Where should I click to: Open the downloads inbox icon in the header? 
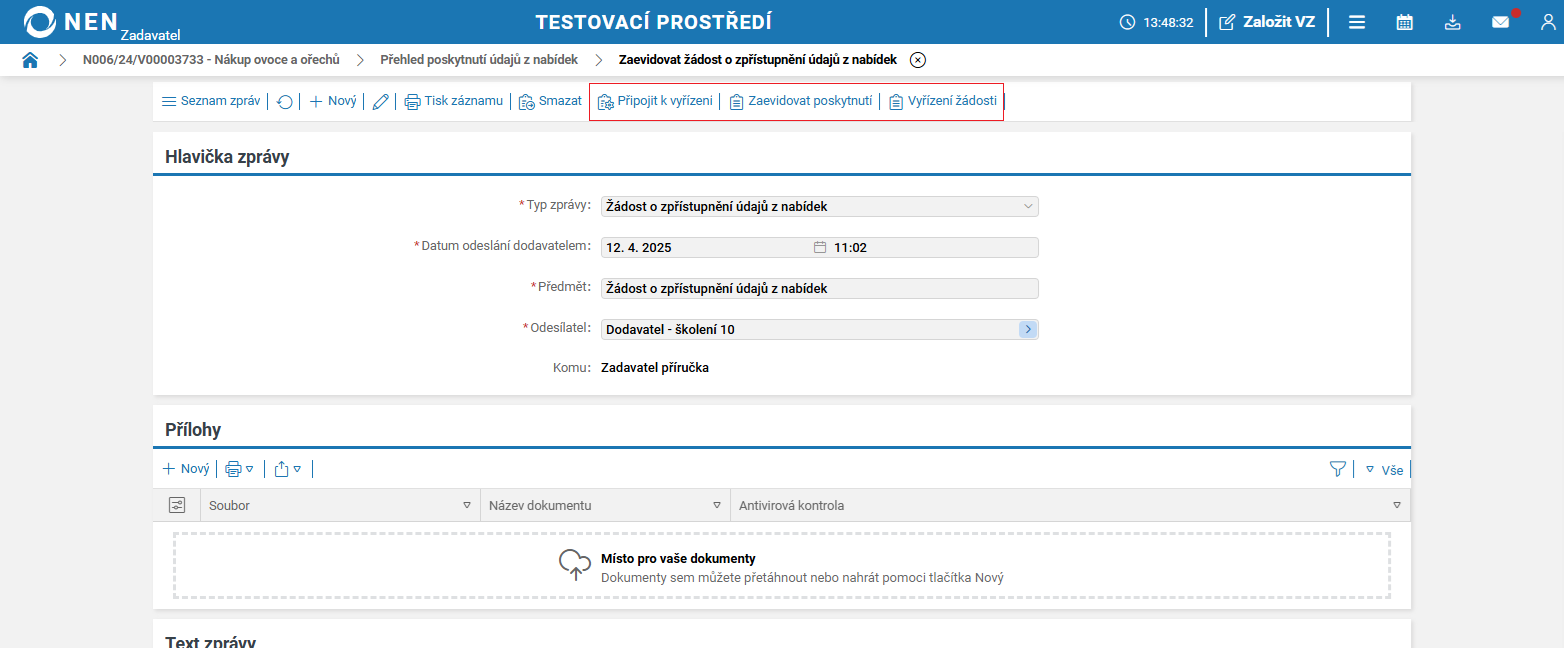click(x=1452, y=21)
